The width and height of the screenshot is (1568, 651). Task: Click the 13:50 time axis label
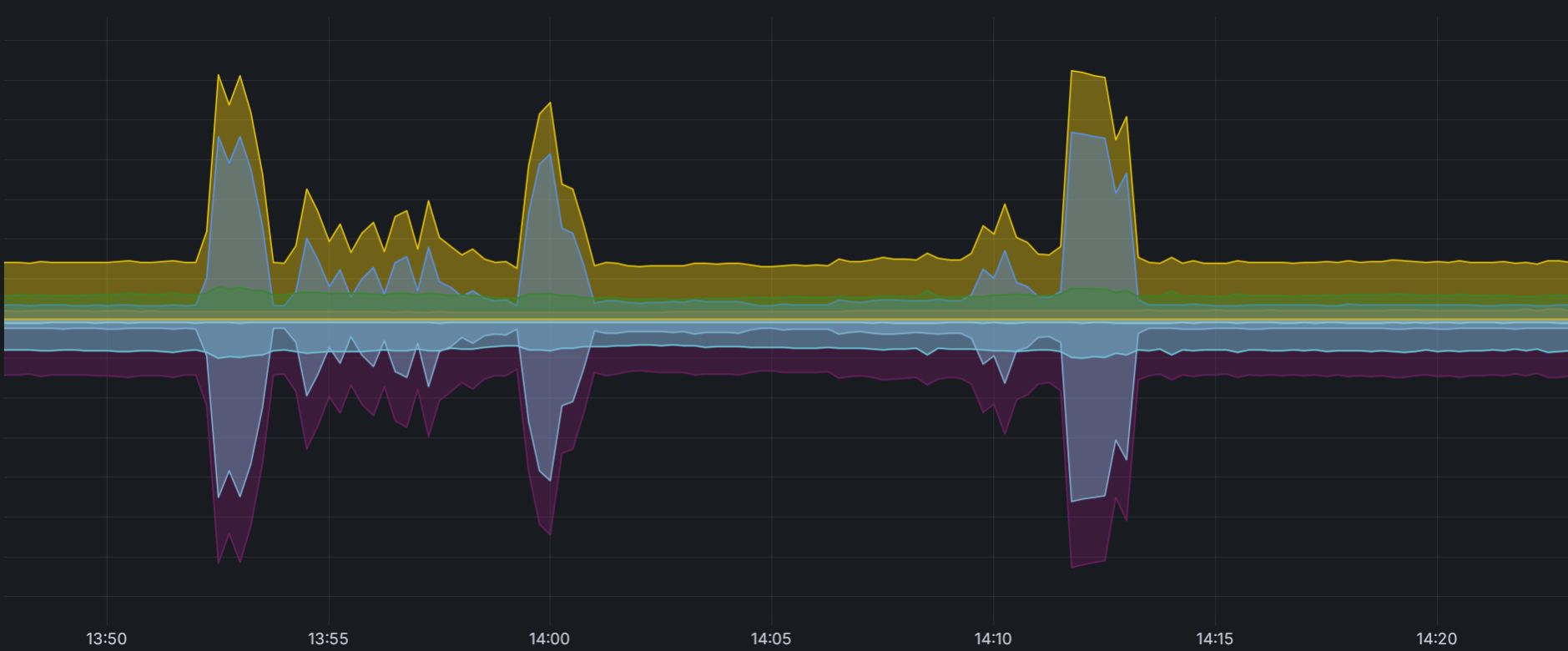click(107, 639)
